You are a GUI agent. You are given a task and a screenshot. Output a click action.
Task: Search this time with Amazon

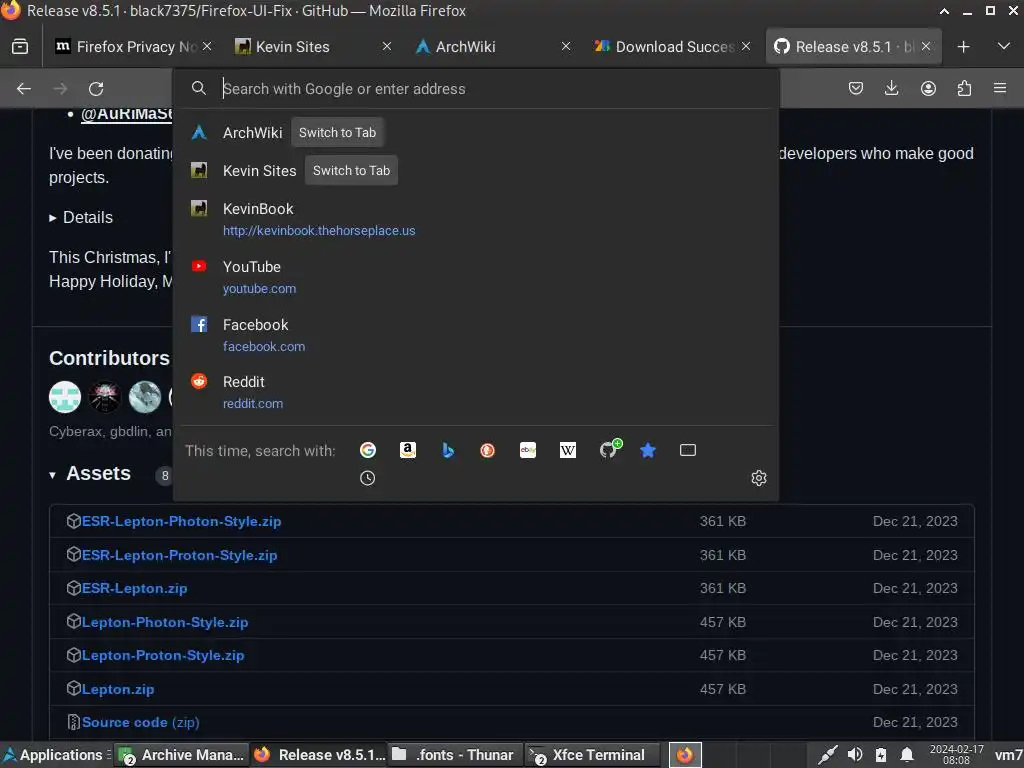coord(408,450)
